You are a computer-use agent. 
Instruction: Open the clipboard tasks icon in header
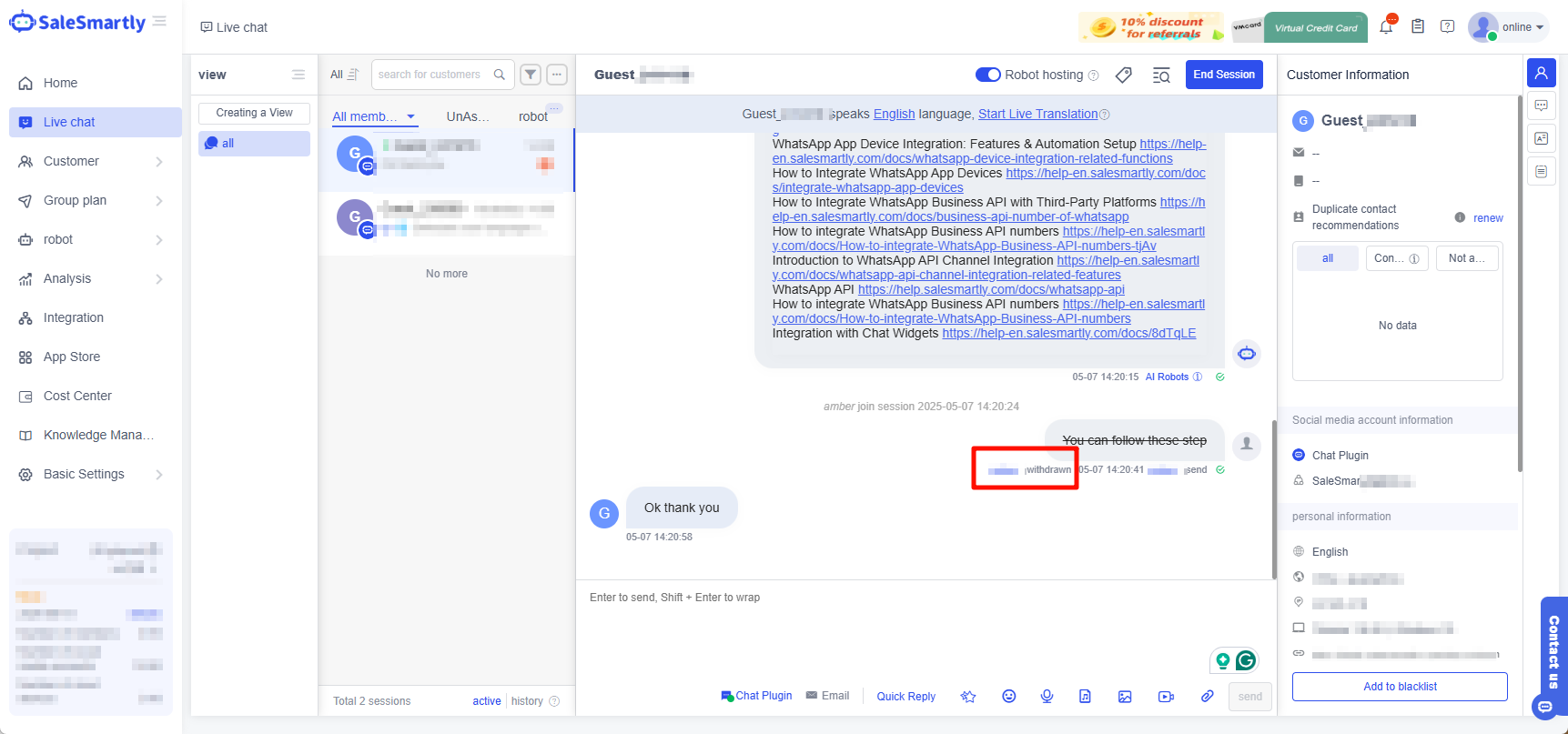click(1418, 26)
